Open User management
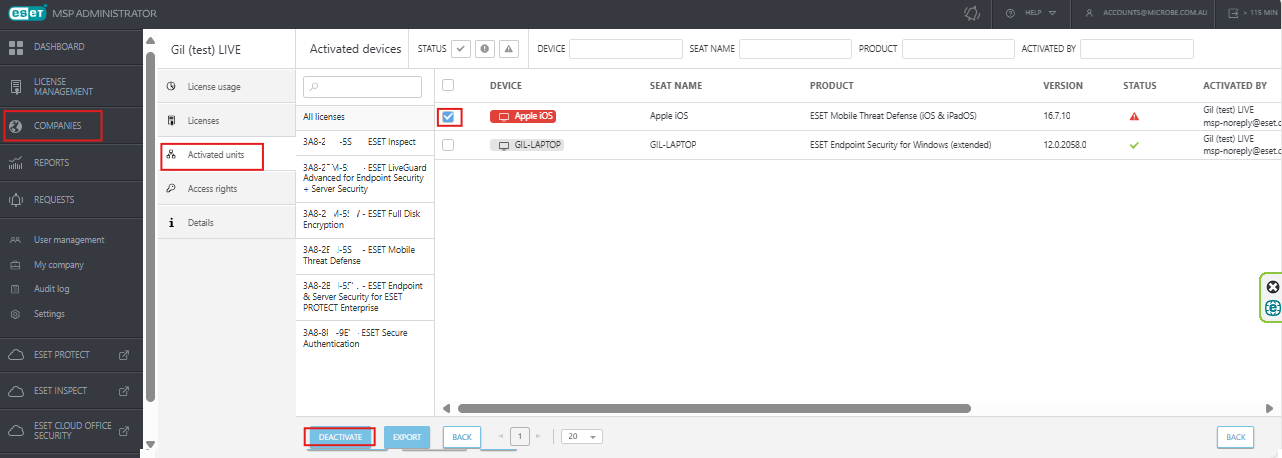 (x=68, y=240)
